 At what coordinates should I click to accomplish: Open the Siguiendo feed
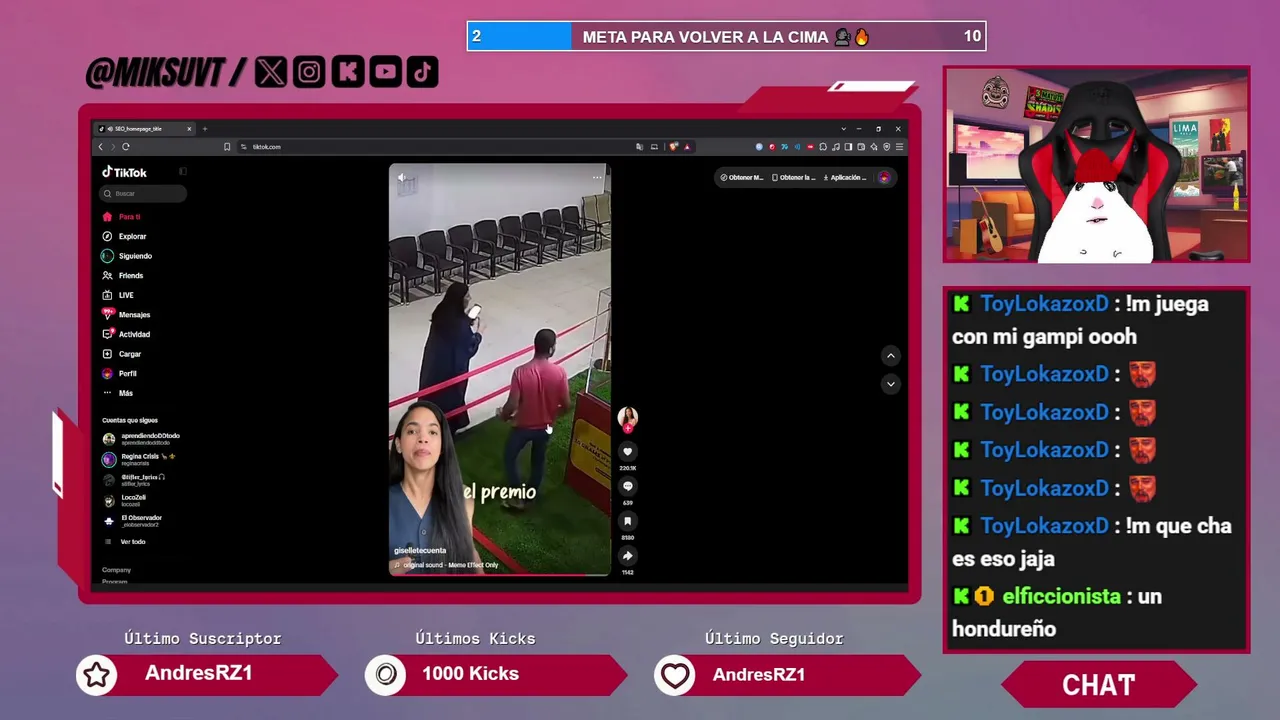point(127,256)
